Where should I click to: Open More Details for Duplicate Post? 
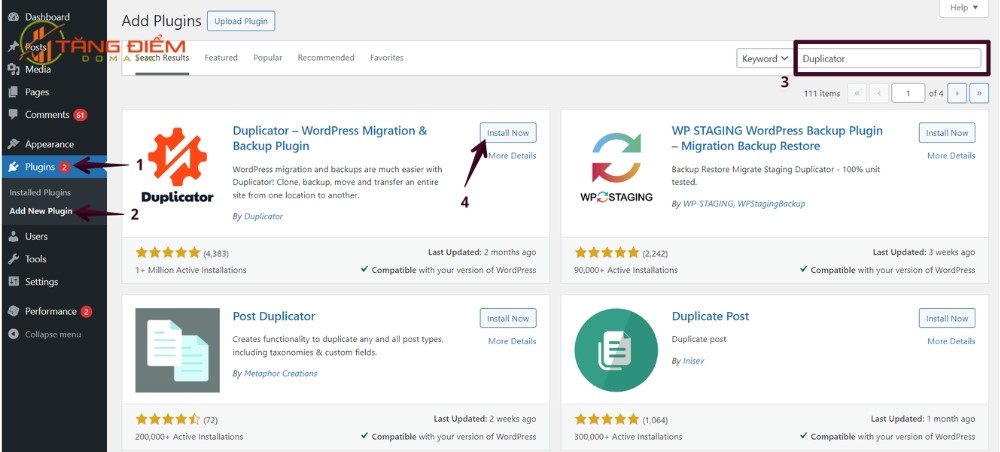951,342
